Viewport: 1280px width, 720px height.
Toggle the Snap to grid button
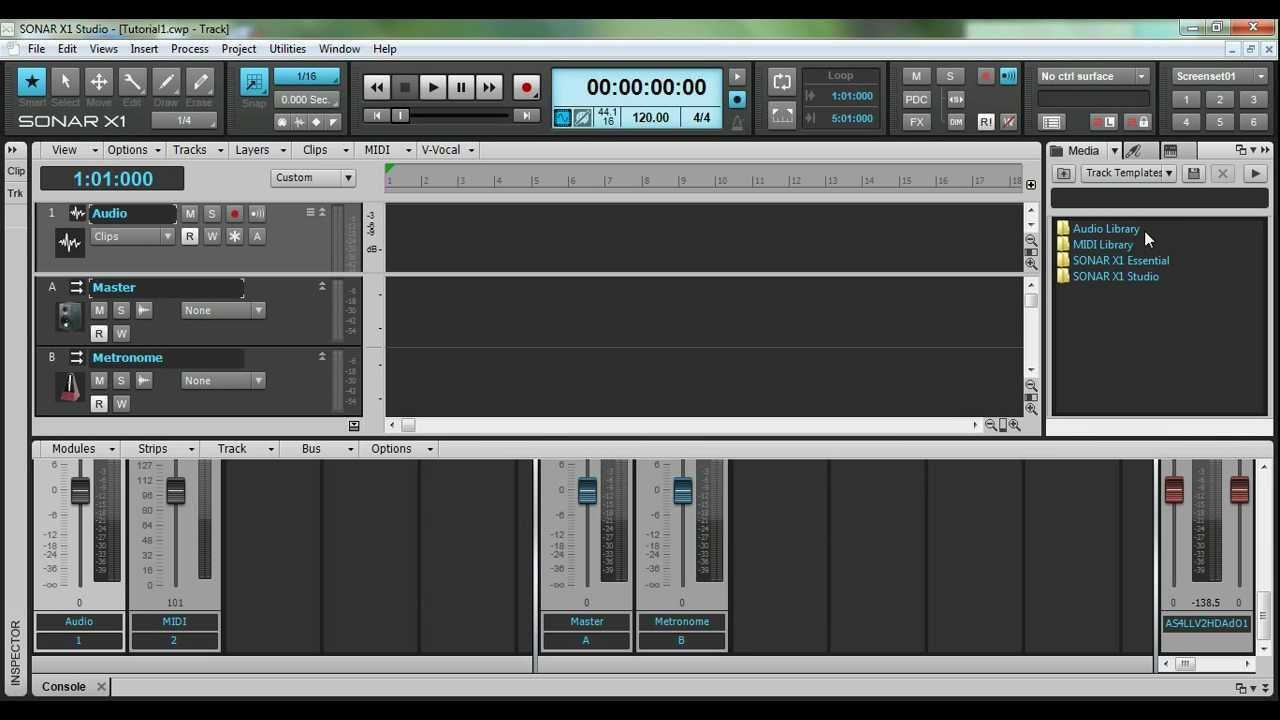tap(254, 82)
